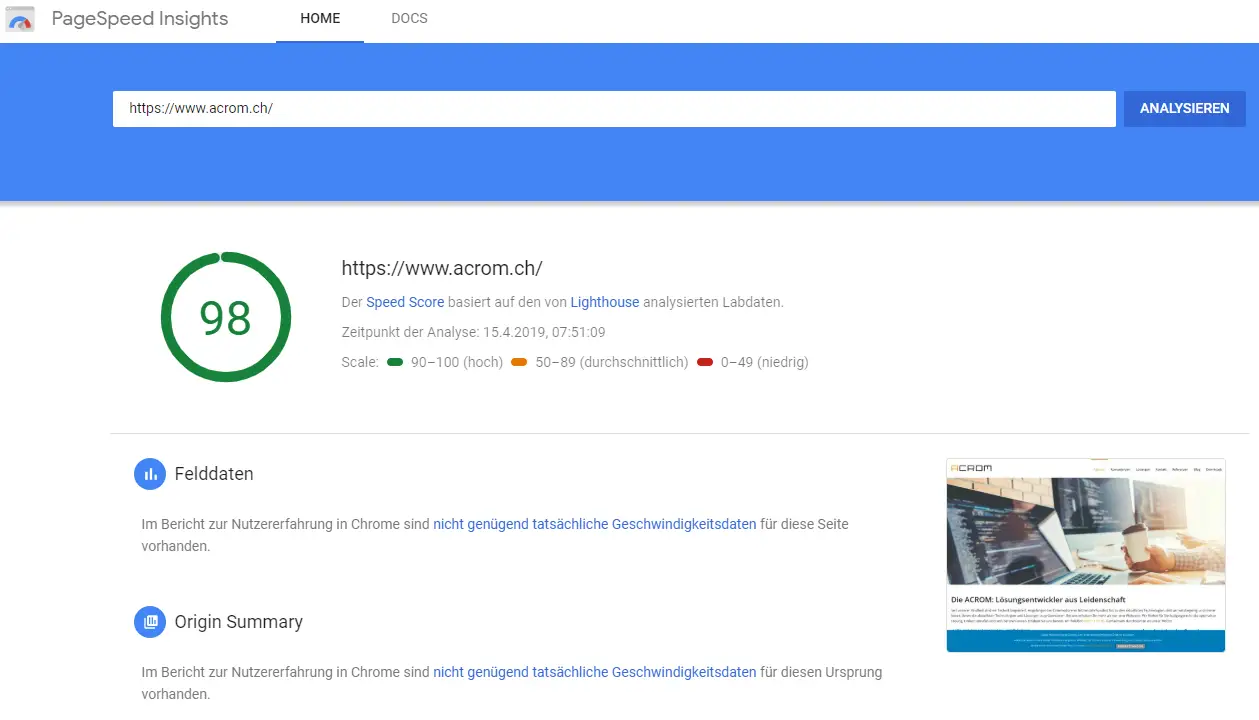Image resolution: width=1259 pixels, height=720 pixels.
Task: Click the PageSpeed Insights title text
Action: (x=139, y=18)
